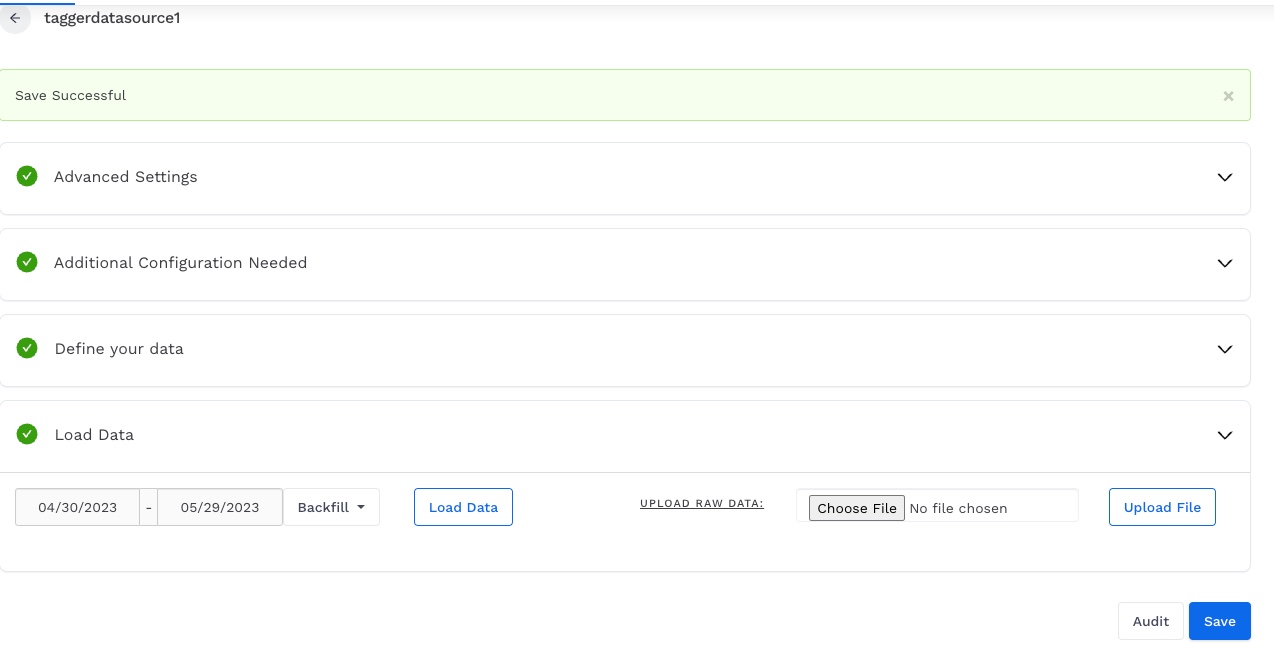The image size is (1274, 672).
Task: Expand the Advanced Settings chevron
Action: click(x=1224, y=177)
